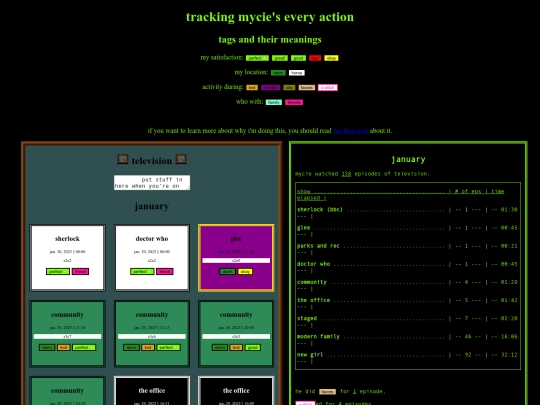
Task: Click the favors tag in stats summary sentence
Action: (328, 392)
